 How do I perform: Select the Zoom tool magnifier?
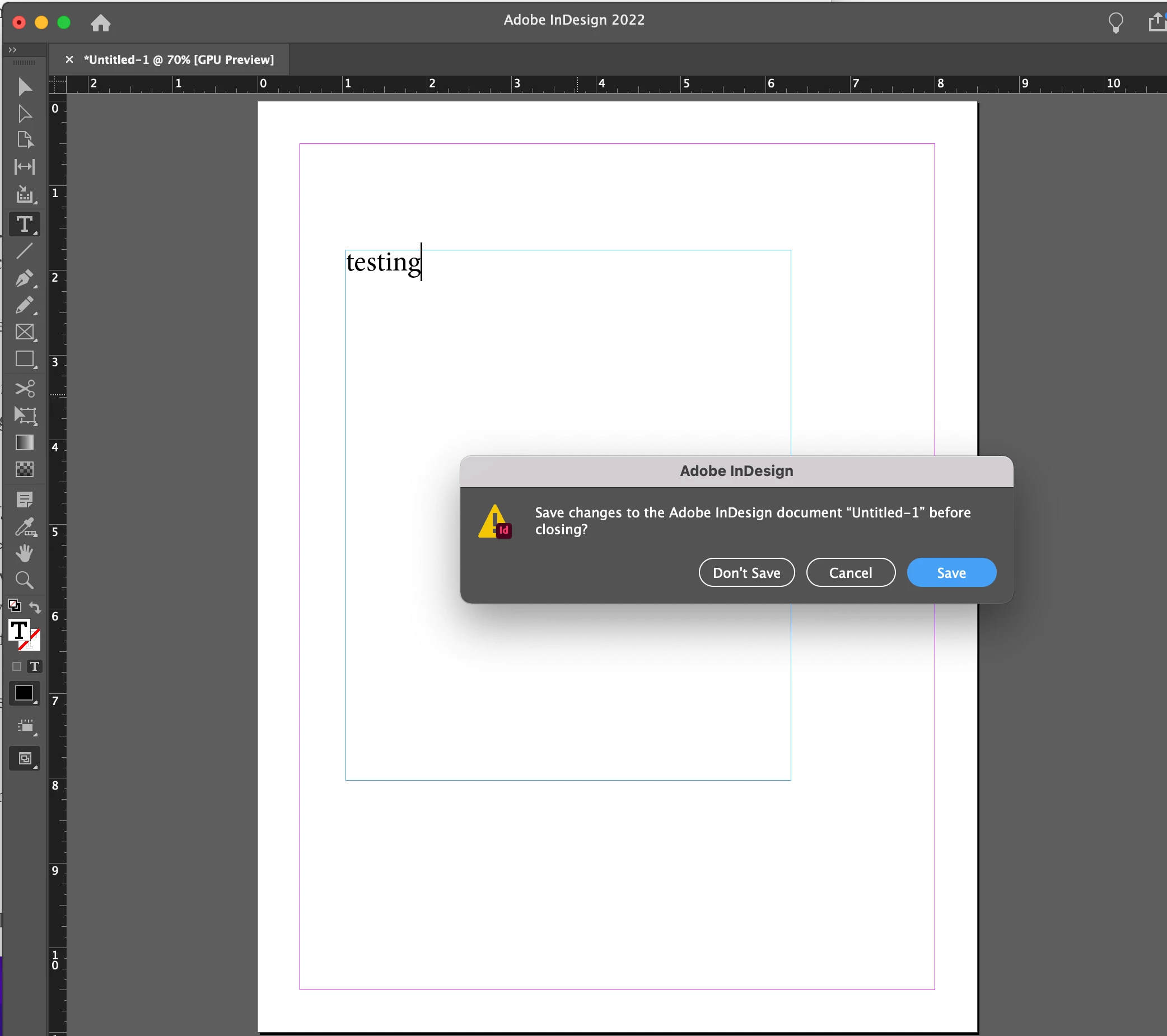[x=25, y=580]
